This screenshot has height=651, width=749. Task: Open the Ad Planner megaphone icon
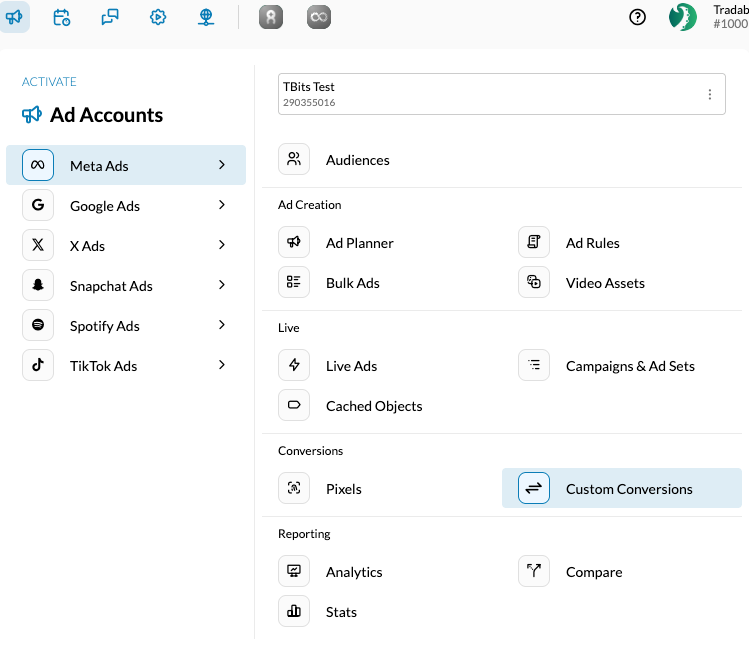[294, 243]
